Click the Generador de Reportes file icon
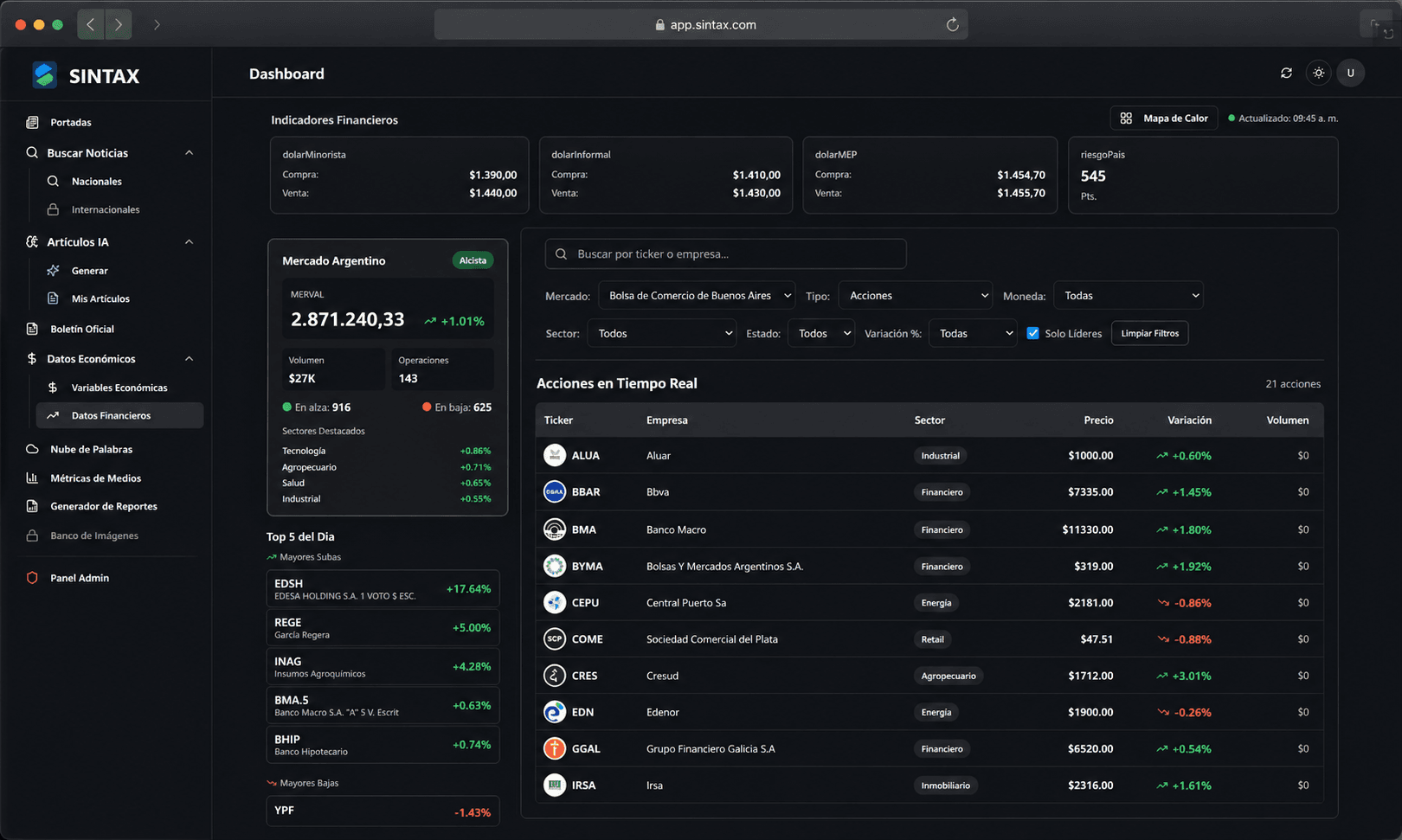The height and width of the screenshot is (840, 1402). pos(32,506)
